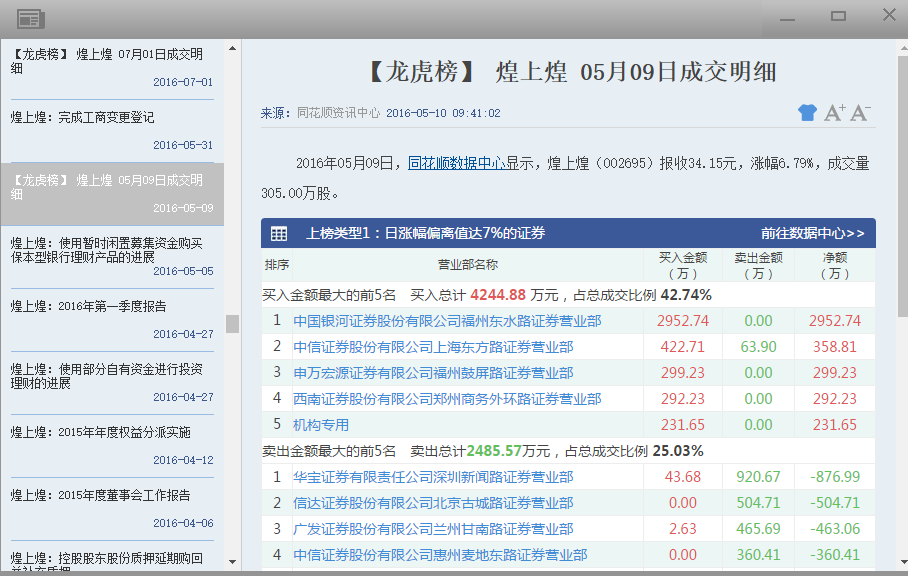
Task: Click the table grid icon in blue header
Action: pos(279,233)
